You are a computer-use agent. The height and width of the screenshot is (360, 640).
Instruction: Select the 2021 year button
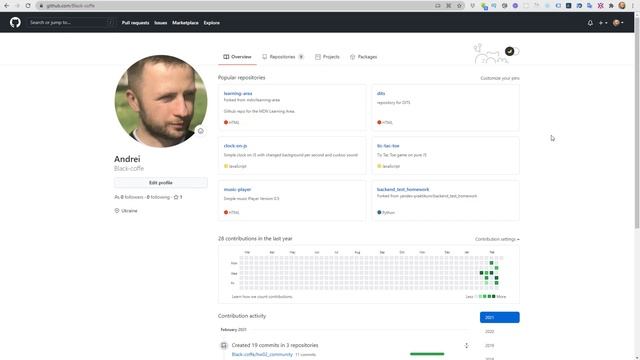500,317
